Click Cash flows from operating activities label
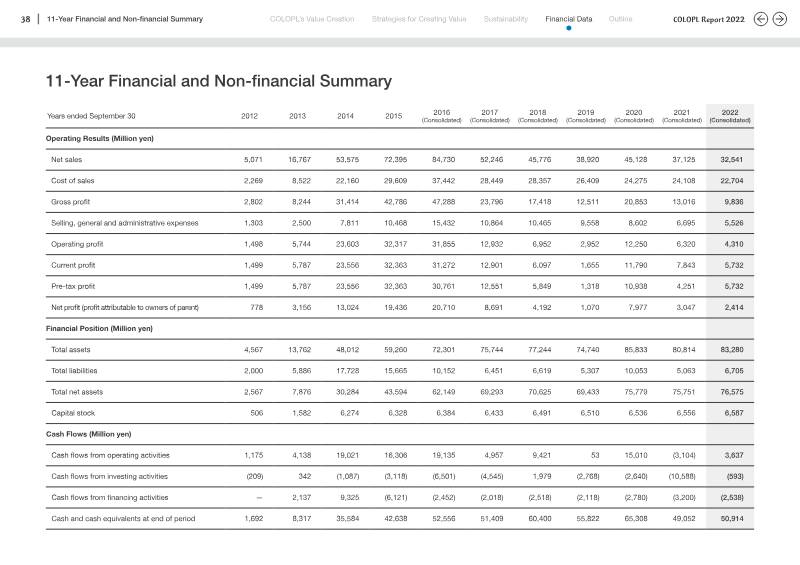 (110, 455)
